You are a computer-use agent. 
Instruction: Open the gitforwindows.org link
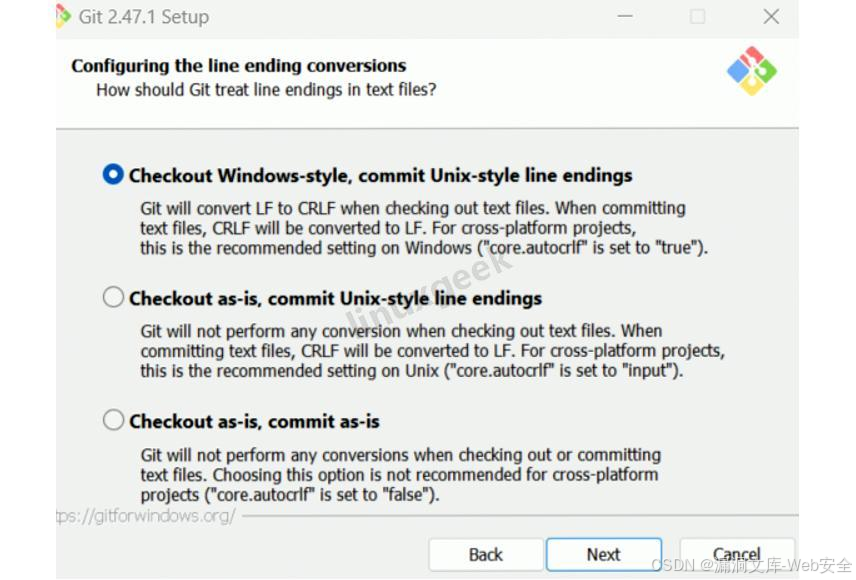[x=146, y=516]
